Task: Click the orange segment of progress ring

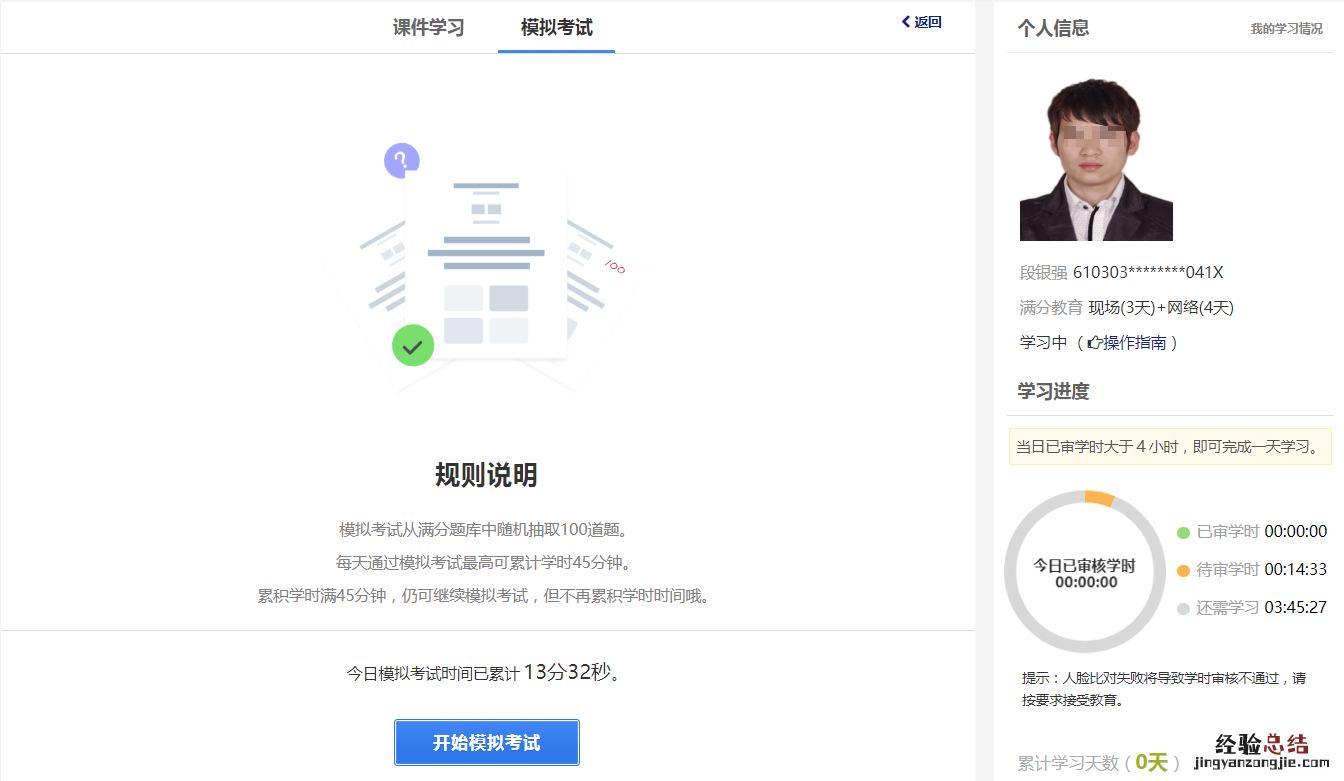Action: point(1099,497)
